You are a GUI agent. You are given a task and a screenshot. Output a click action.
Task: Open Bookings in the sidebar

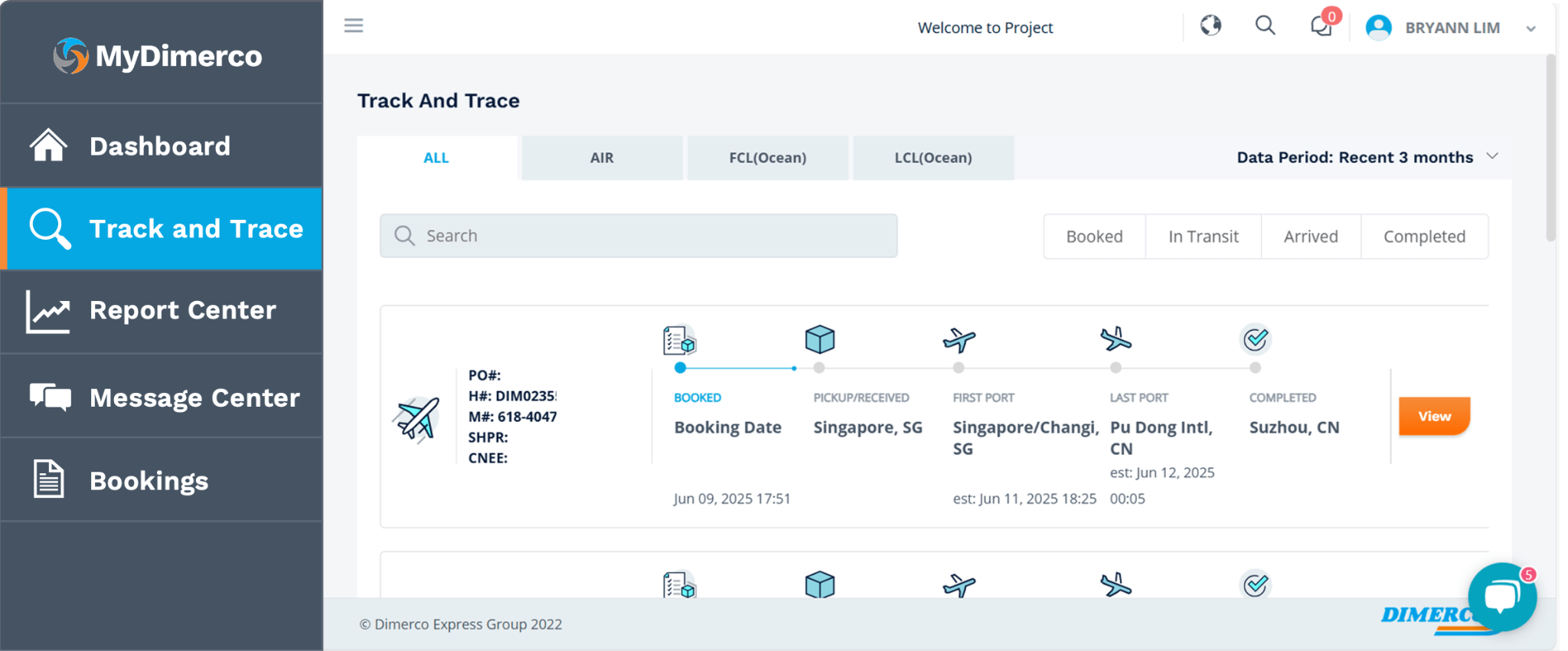click(162, 479)
